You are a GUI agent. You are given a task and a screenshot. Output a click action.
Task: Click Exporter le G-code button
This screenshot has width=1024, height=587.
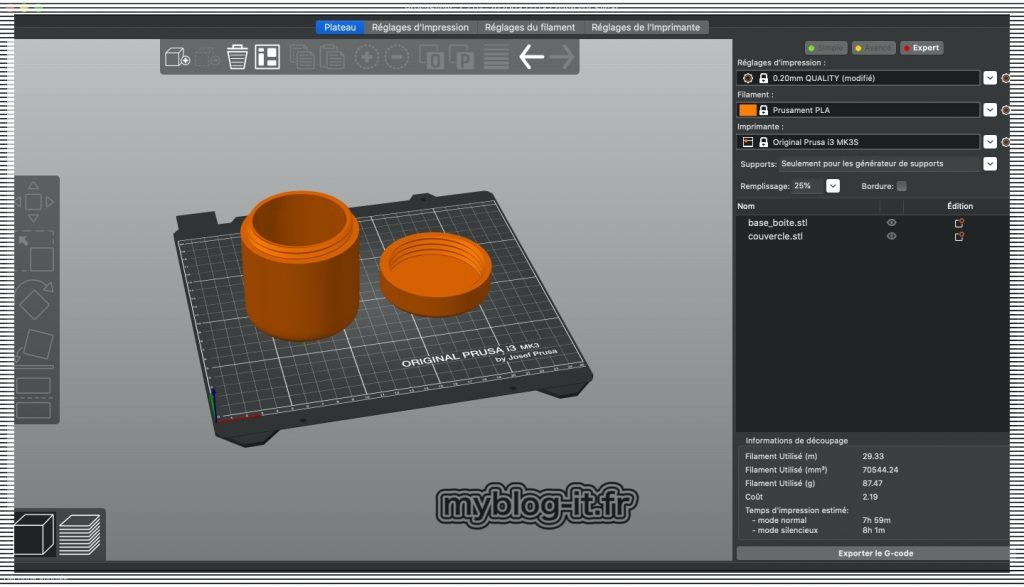[874, 553]
